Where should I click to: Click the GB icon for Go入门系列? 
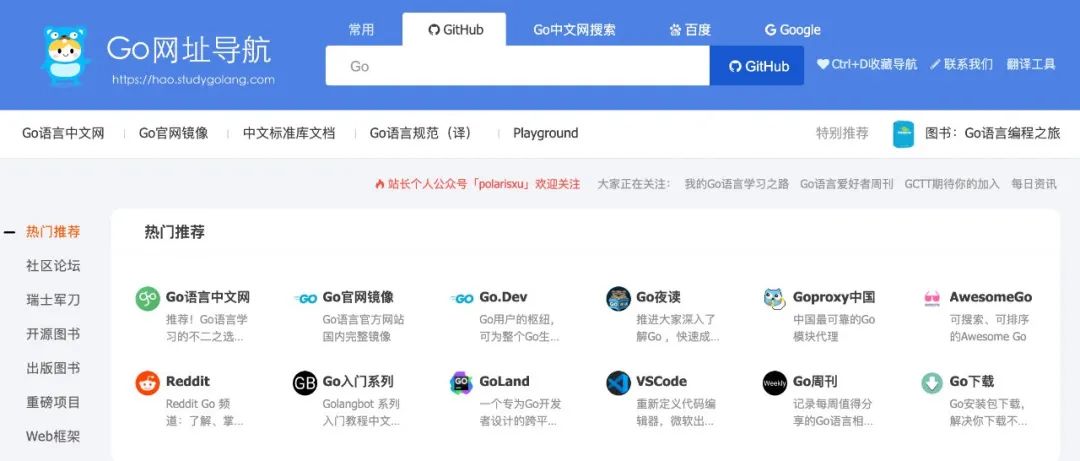click(305, 382)
